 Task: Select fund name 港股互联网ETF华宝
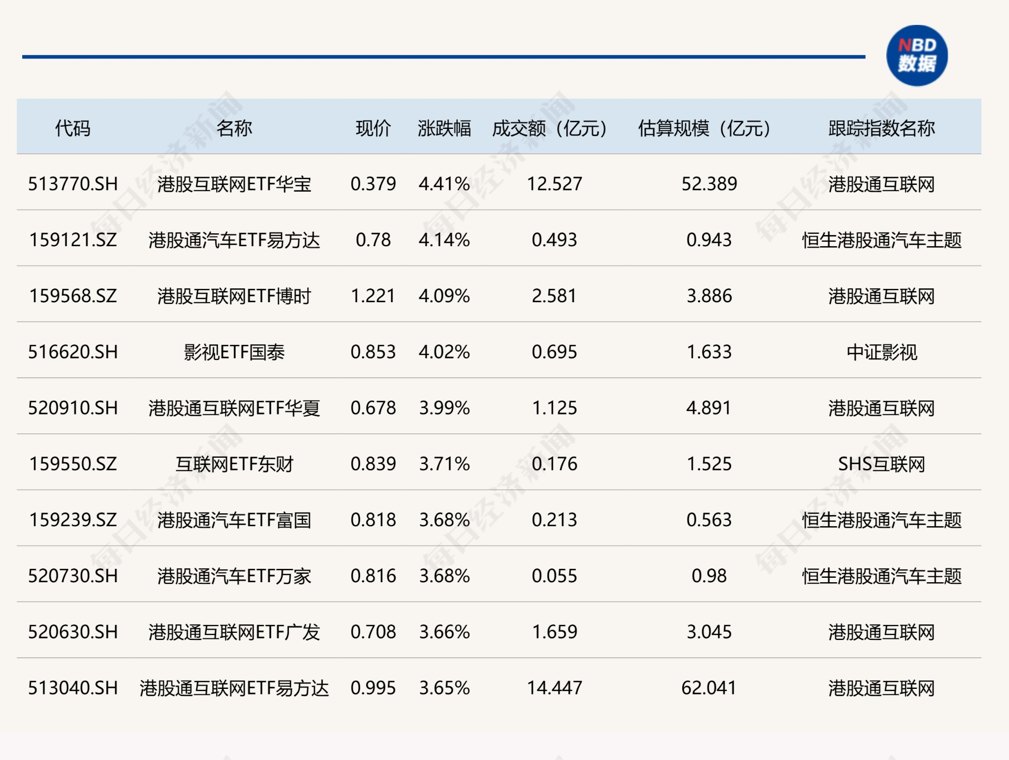point(234,184)
